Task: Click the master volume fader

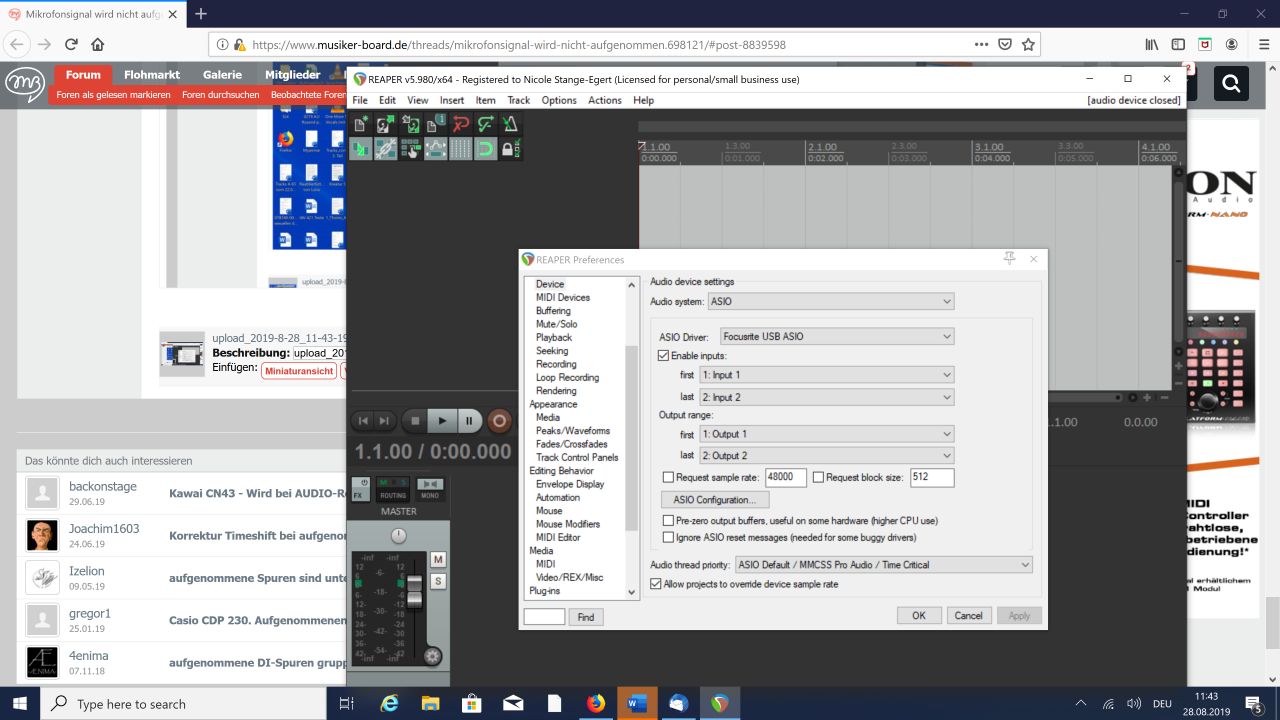Action: (414, 594)
